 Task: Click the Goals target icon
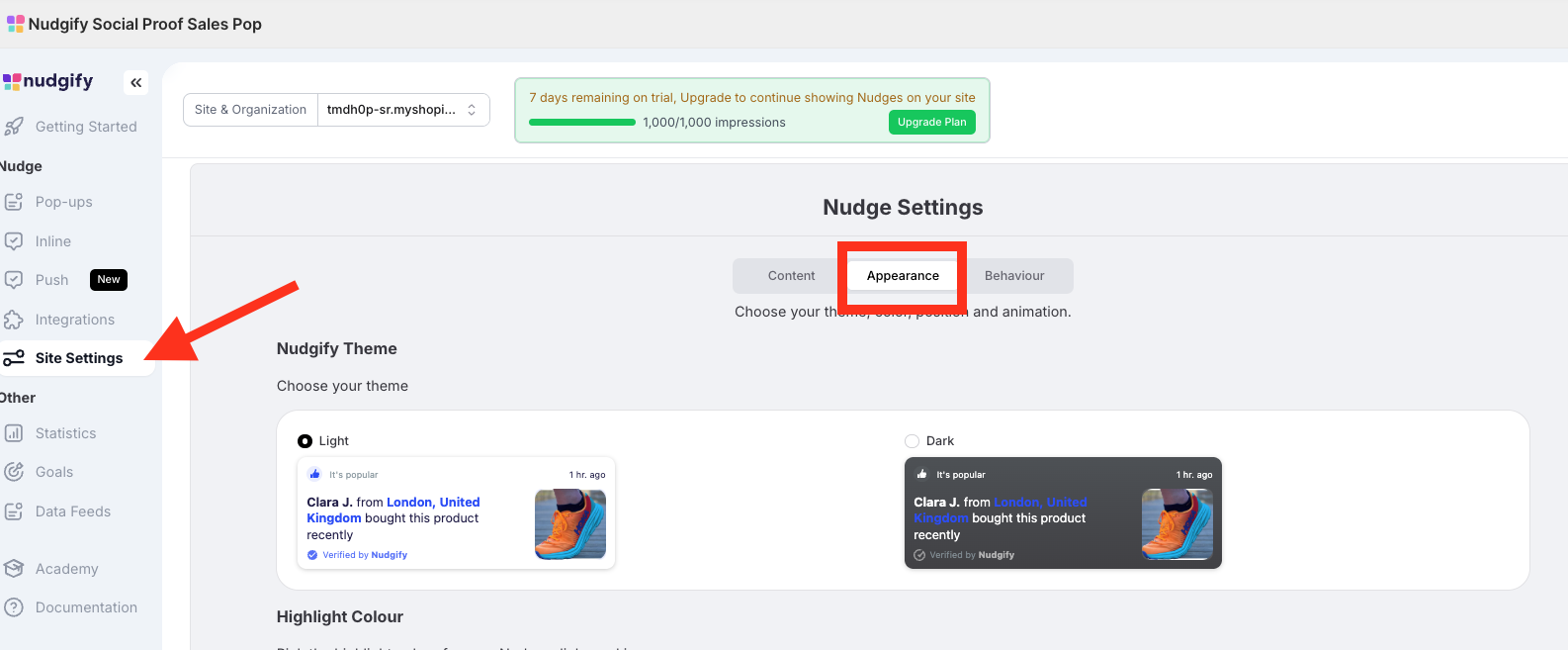coord(14,472)
